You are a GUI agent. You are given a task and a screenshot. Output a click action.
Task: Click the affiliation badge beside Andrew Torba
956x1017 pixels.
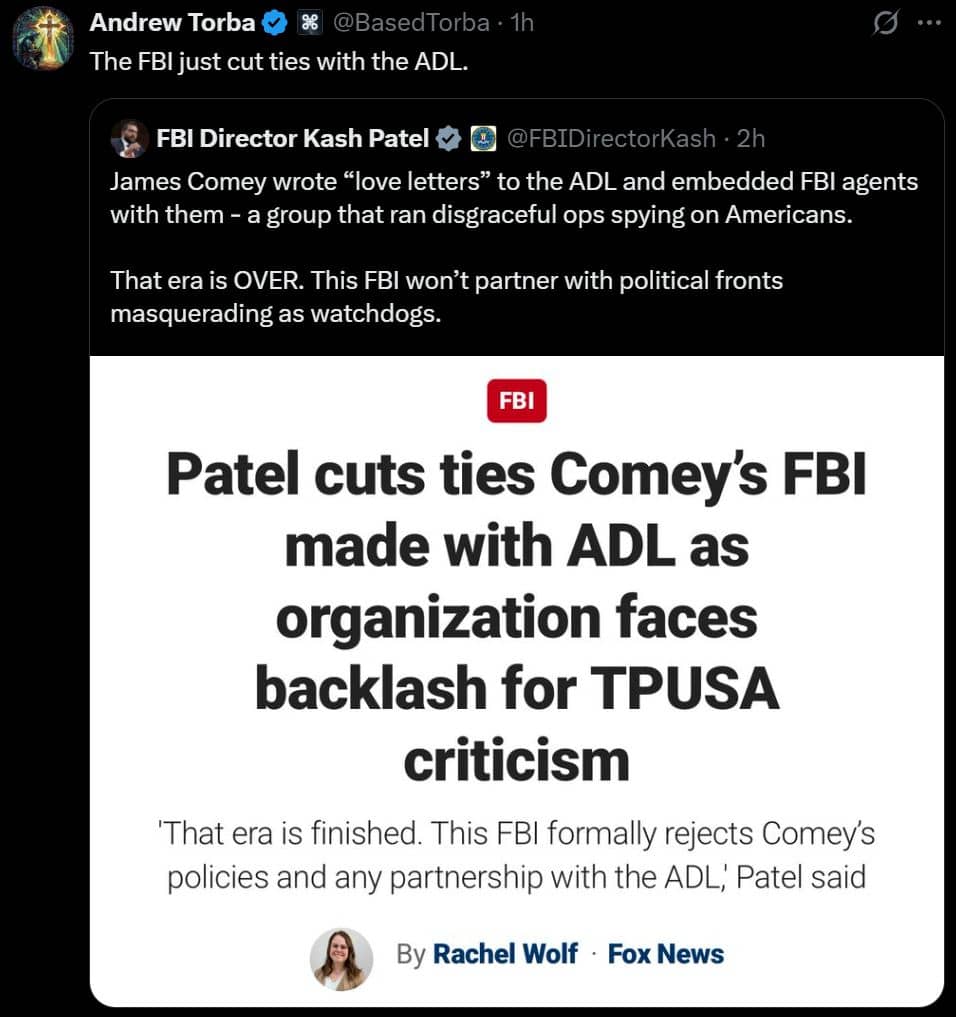pyautogui.click(x=309, y=22)
